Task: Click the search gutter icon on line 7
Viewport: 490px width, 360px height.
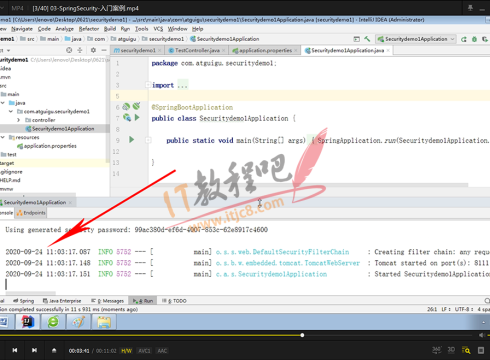Action: click(x=127, y=117)
